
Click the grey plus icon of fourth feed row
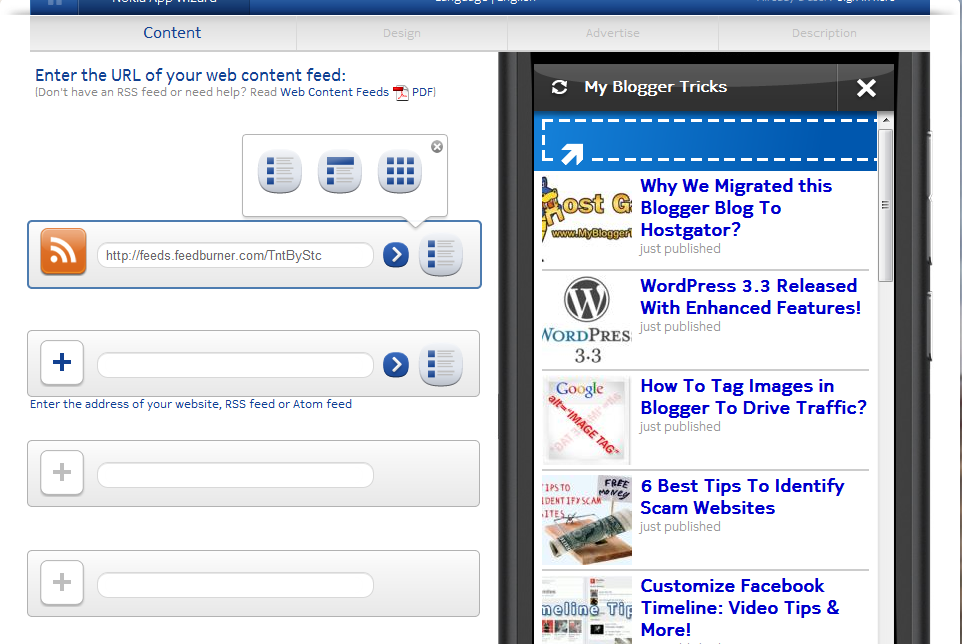click(62, 582)
